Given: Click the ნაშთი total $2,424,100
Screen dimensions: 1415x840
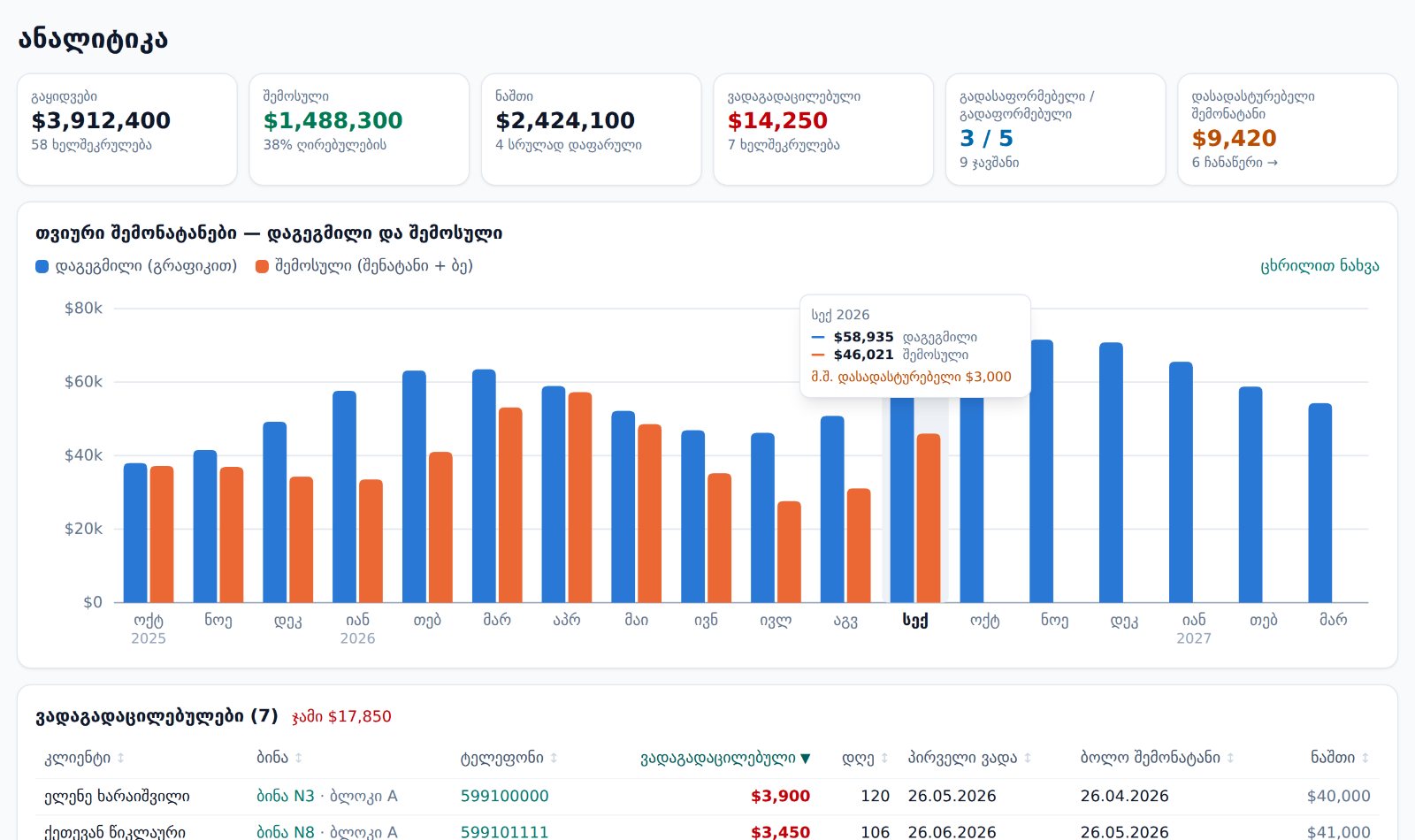Looking at the screenshot, I should point(565,120).
